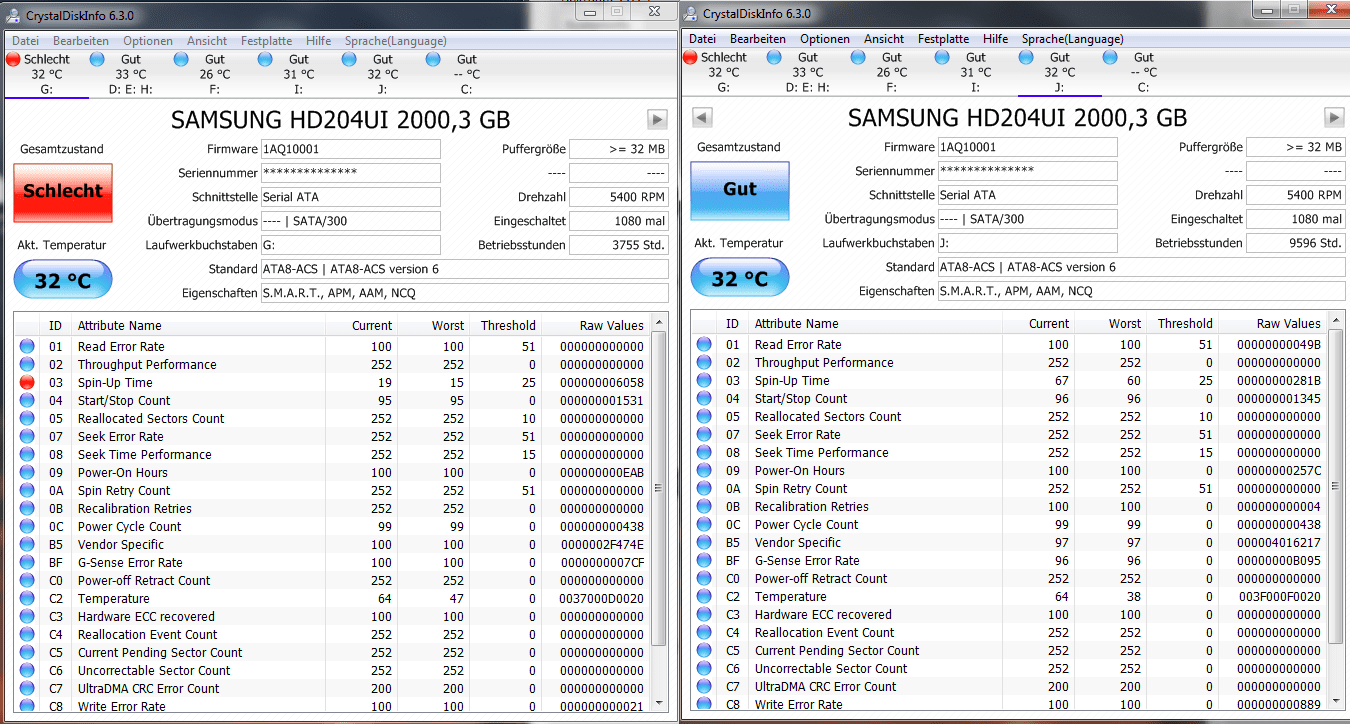Open Optionen menu in right window
The height and width of the screenshot is (724, 1350).
pyautogui.click(x=825, y=39)
